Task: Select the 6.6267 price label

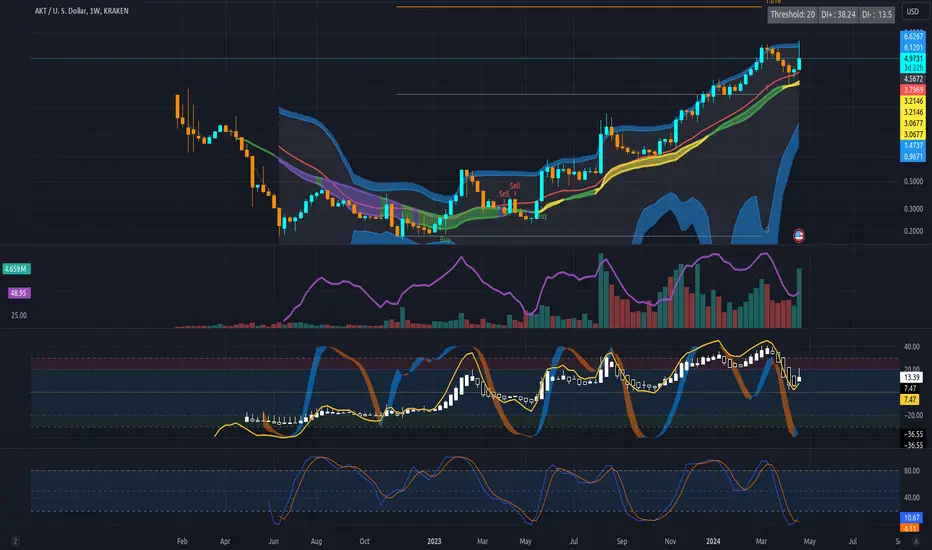Action: (913, 36)
